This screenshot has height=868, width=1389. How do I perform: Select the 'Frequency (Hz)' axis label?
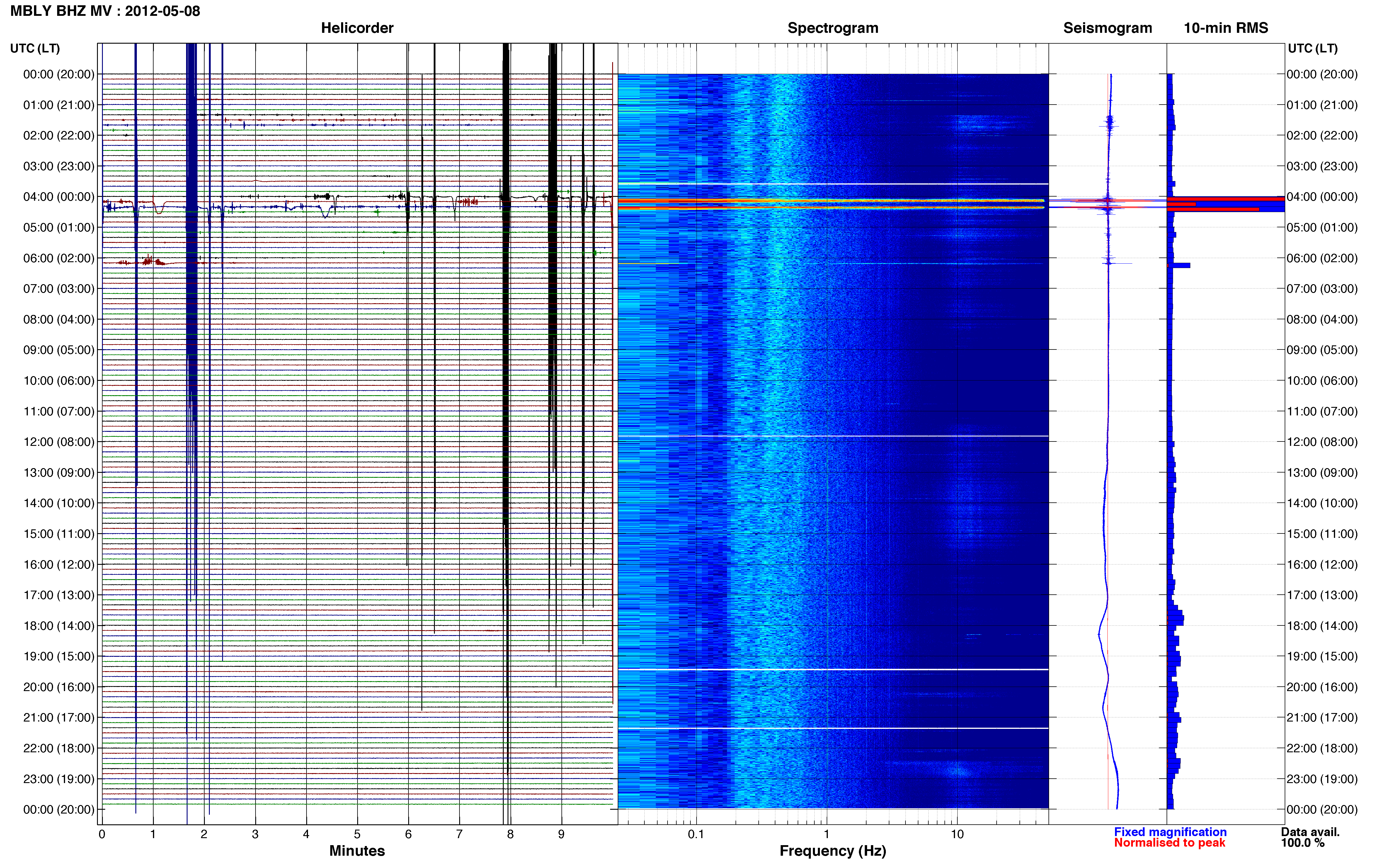(x=833, y=851)
